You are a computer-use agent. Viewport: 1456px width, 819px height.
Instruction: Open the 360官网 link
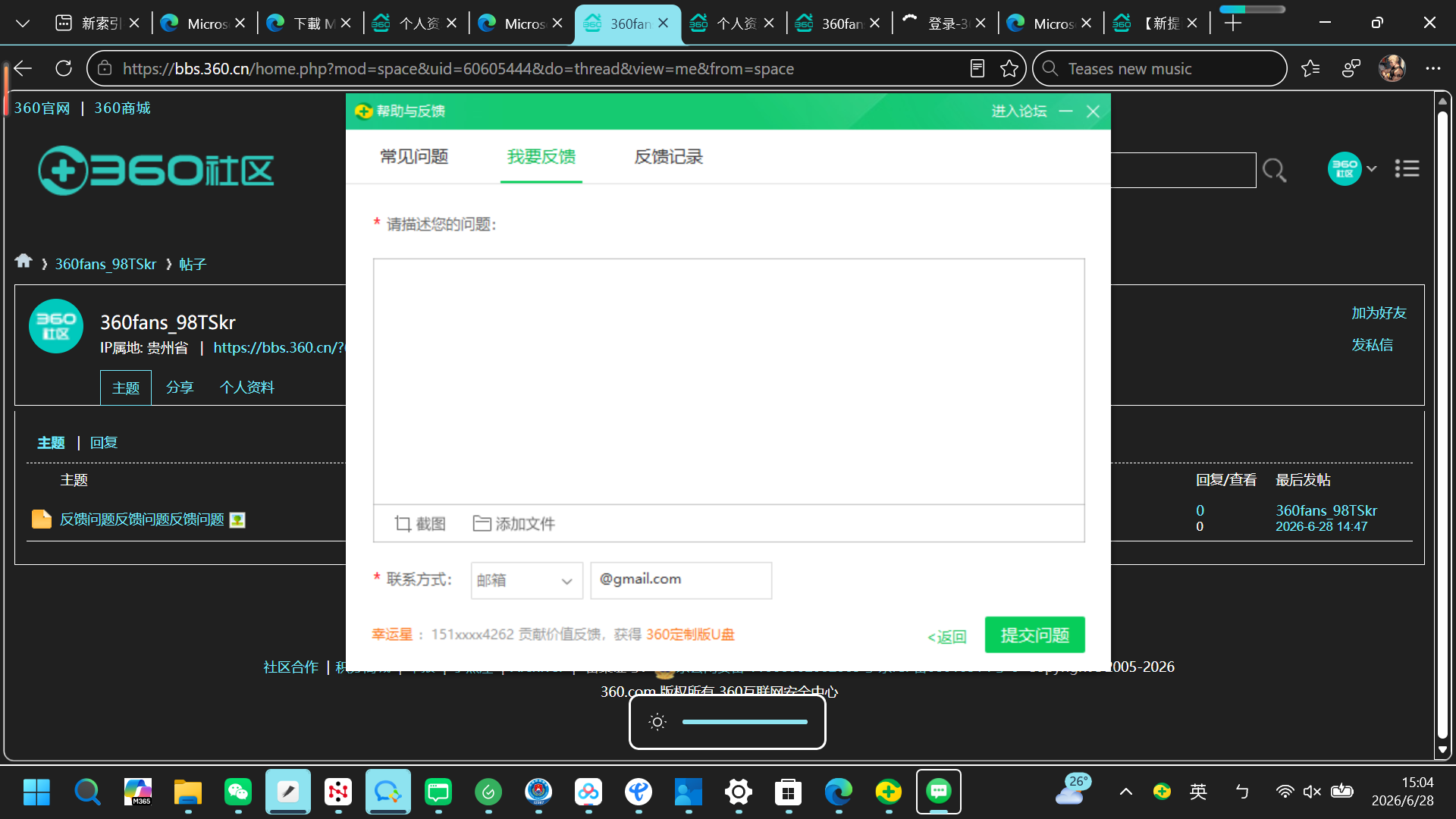(x=42, y=108)
